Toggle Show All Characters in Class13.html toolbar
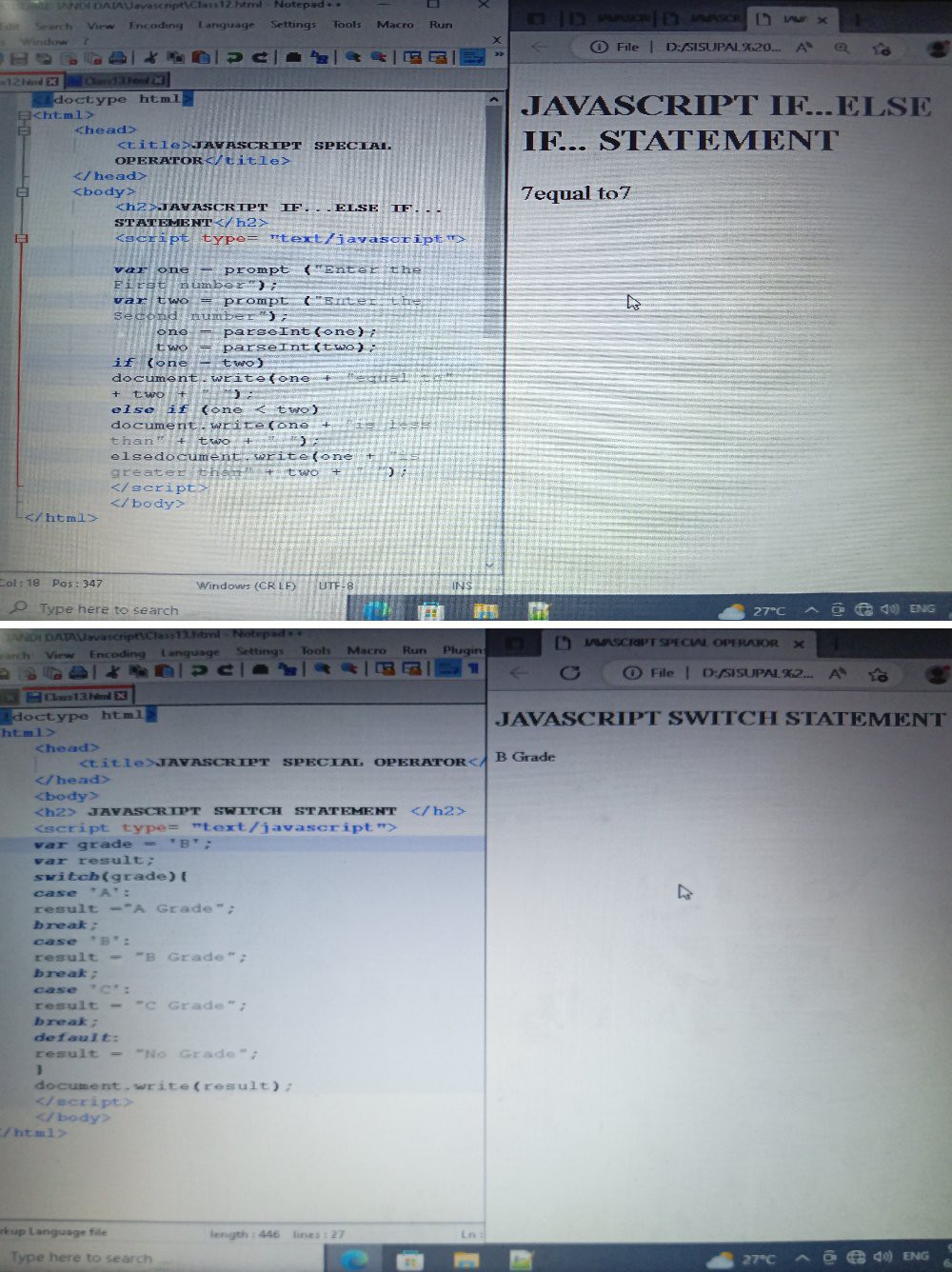This screenshot has height=1272, width=952. coord(472,668)
